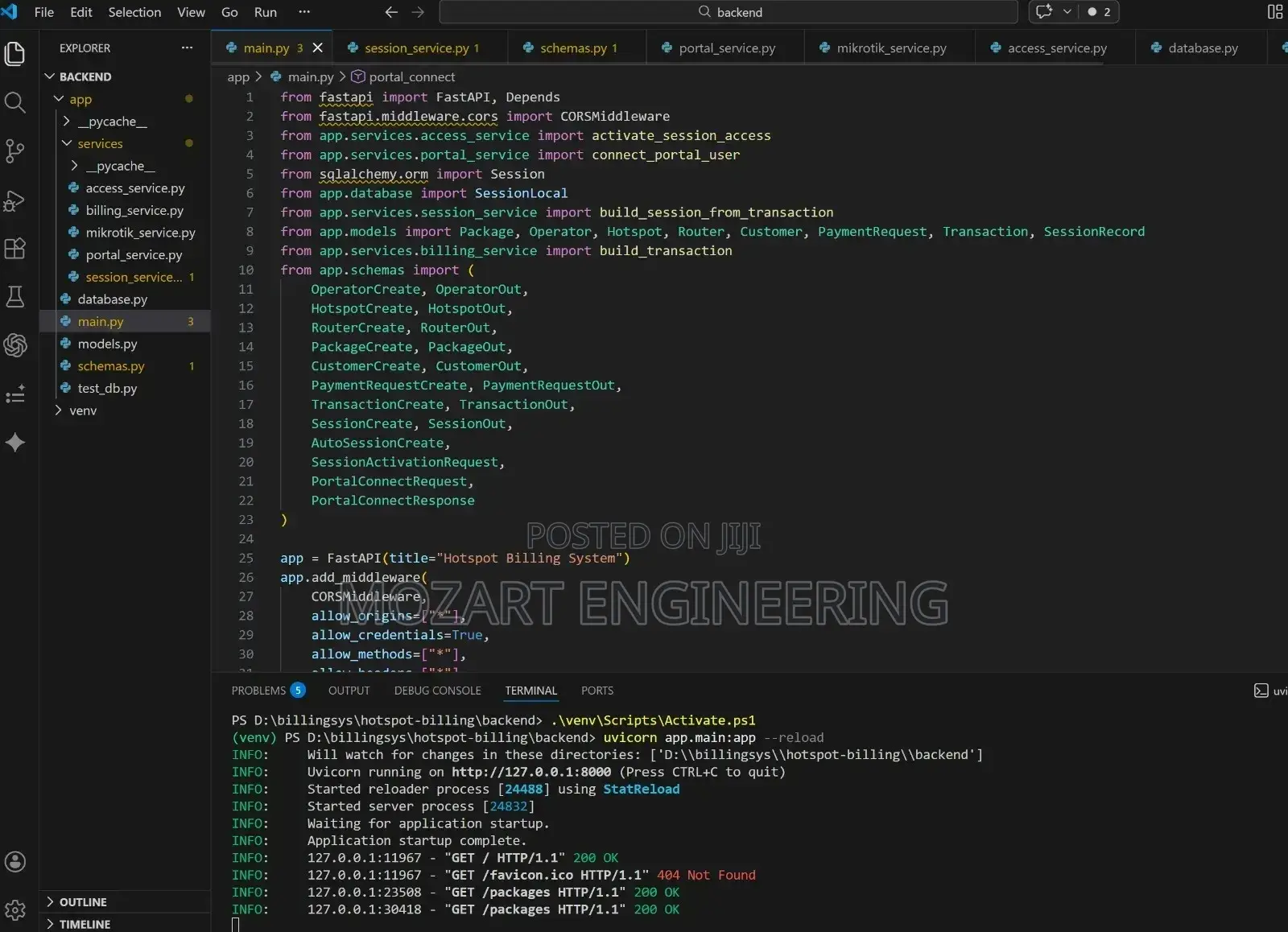1288x932 pixels.
Task: Open the Testing flask view
Action: 14,296
